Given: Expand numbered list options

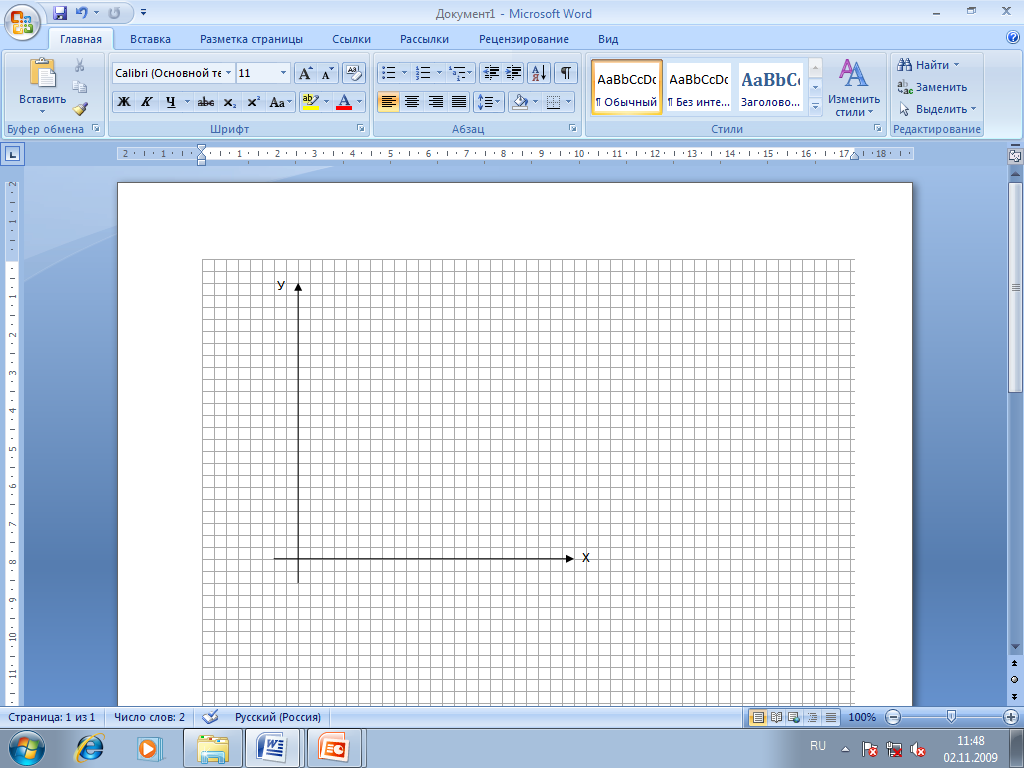Looking at the screenshot, I should (x=439, y=73).
